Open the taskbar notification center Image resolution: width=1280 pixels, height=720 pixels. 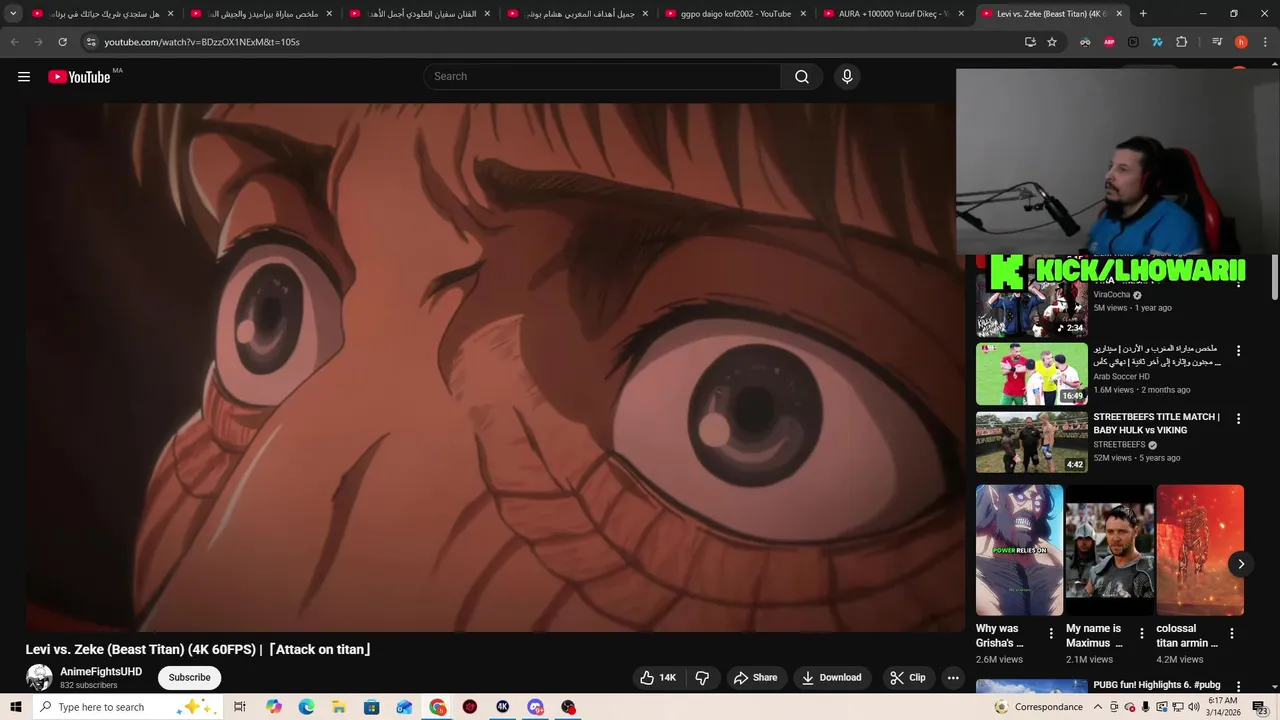pos(1259,707)
